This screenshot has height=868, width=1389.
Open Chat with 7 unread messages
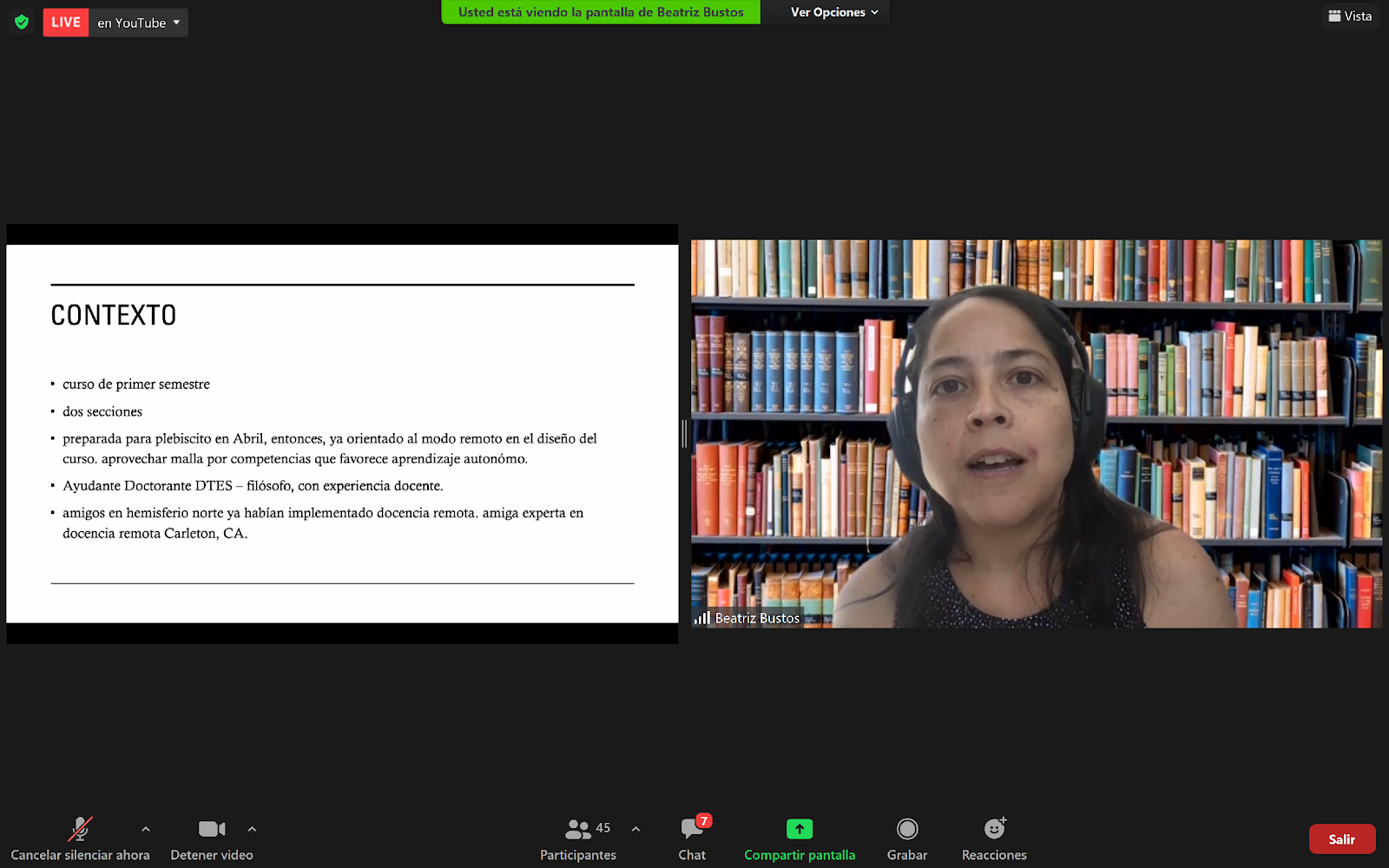click(692, 830)
